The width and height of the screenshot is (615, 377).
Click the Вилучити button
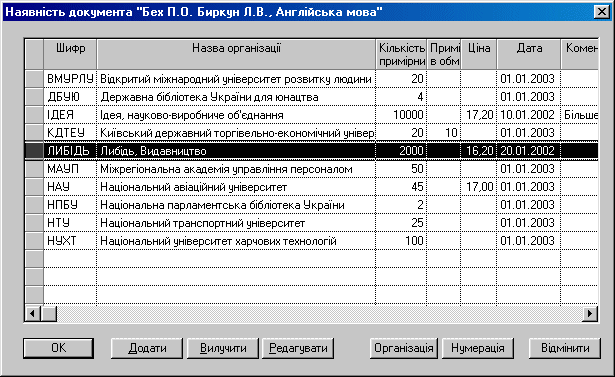coord(223,348)
